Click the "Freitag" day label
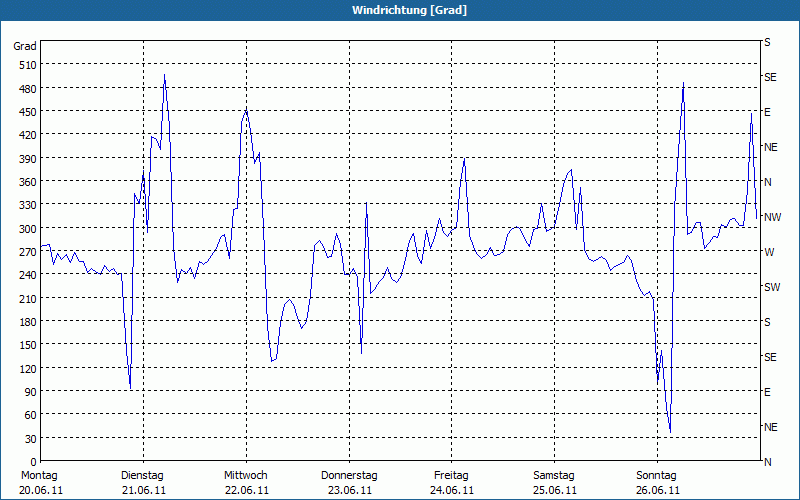Image resolution: width=800 pixels, height=500 pixels. pyautogui.click(x=451, y=476)
